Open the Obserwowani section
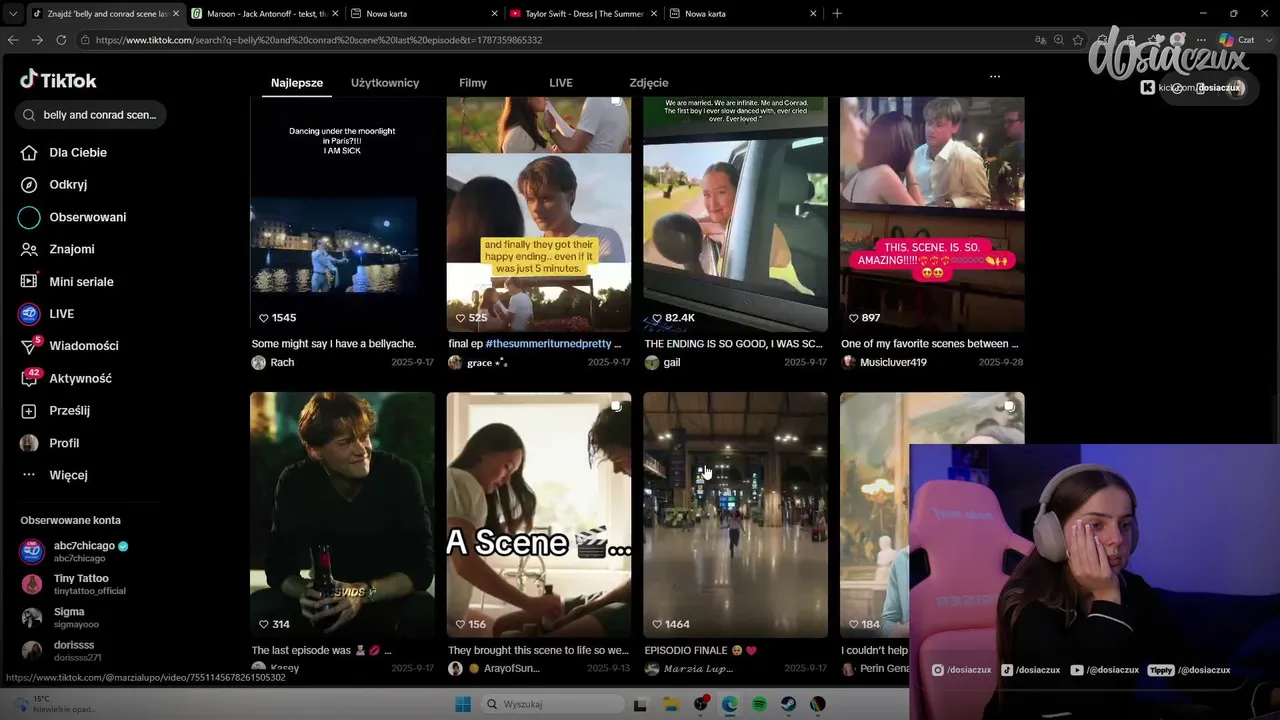Image resolution: width=1280 pixels, height=720 pixels. (88, 217)
